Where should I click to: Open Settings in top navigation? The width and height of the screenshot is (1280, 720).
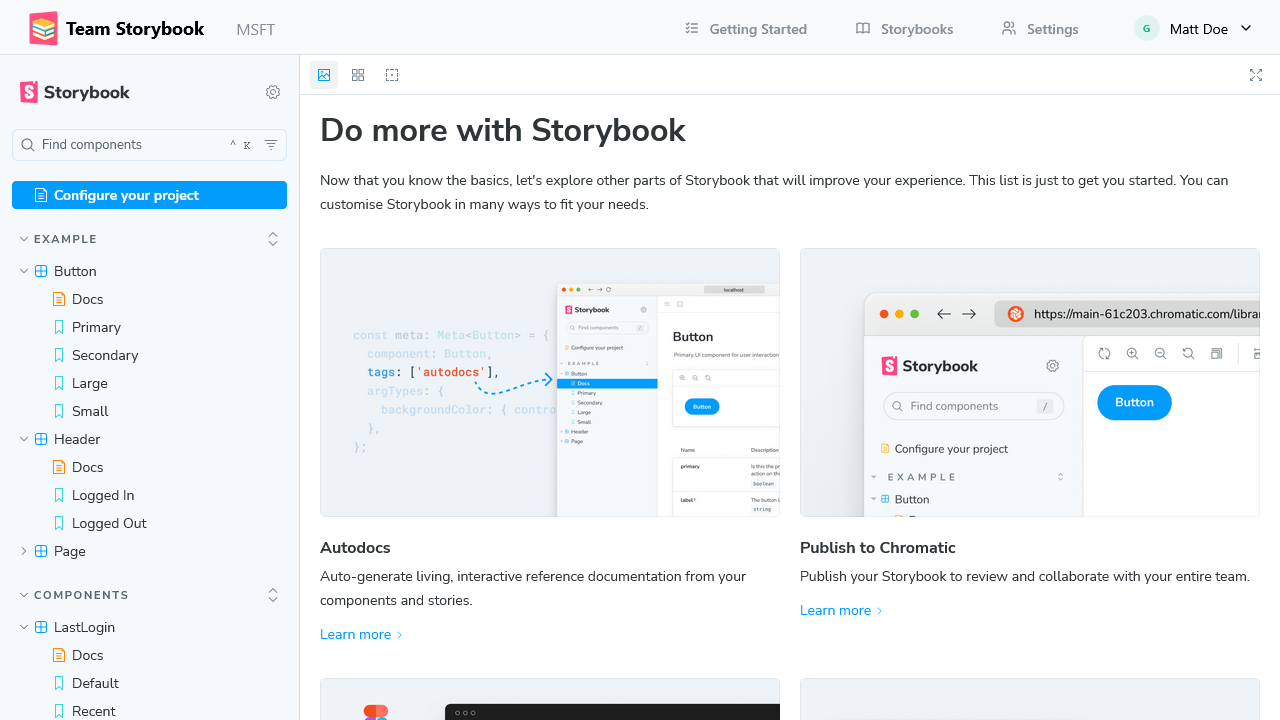(1040, 29)
